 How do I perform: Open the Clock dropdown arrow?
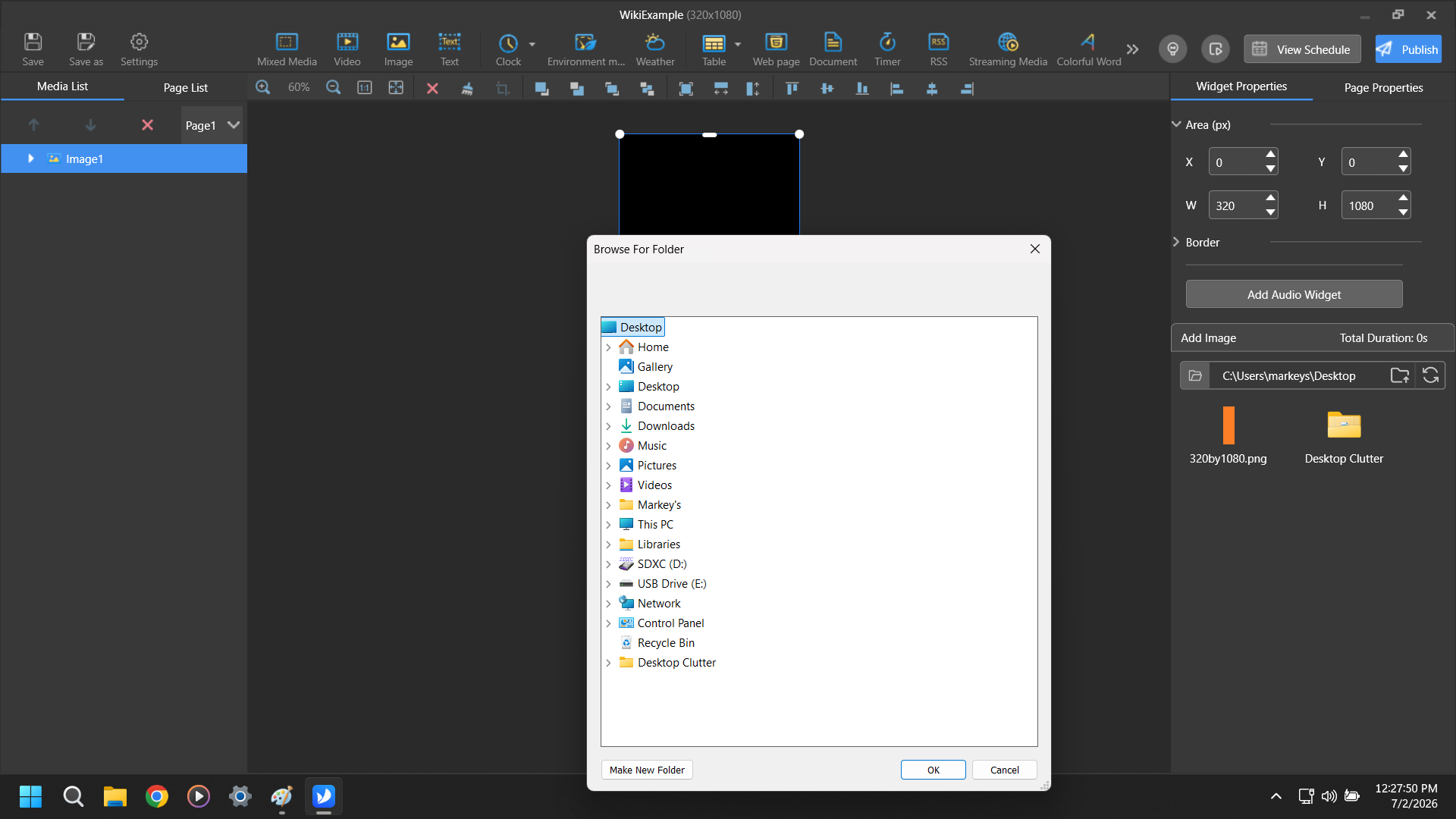click(532, 44)
